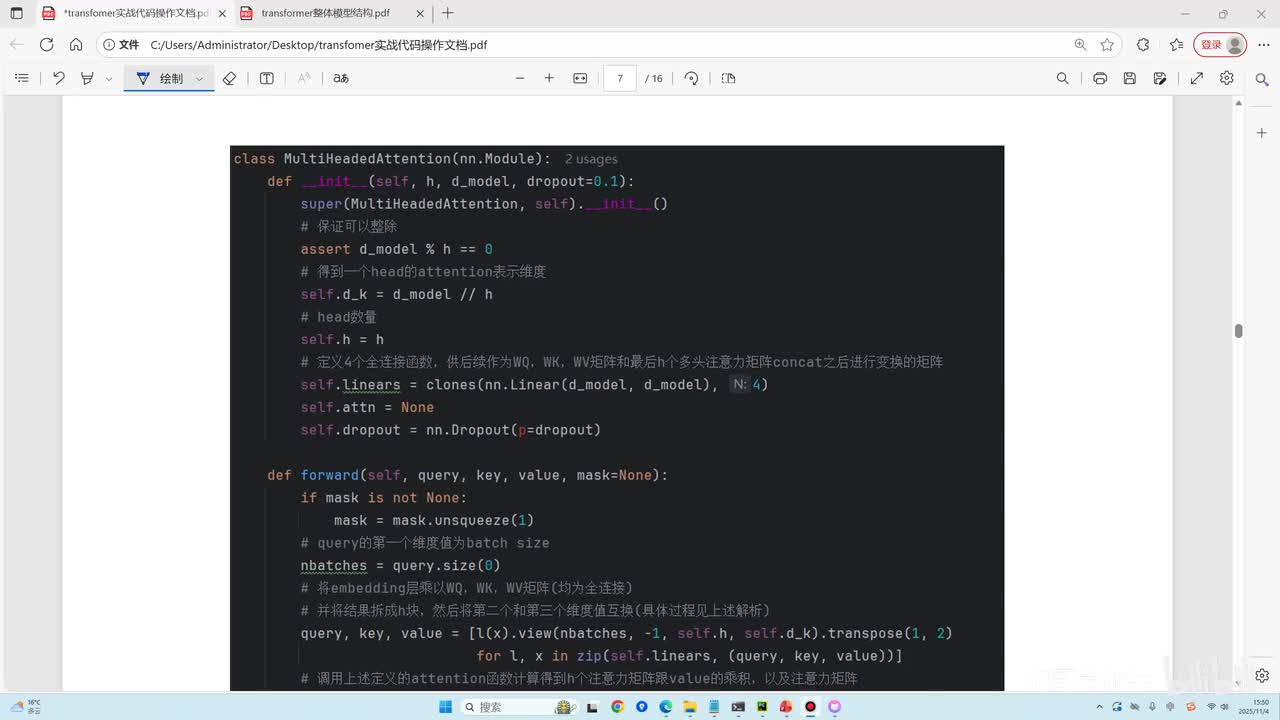The image size is (1280, 720).
Task: Save the PDF
Action: pos(1130,78)
